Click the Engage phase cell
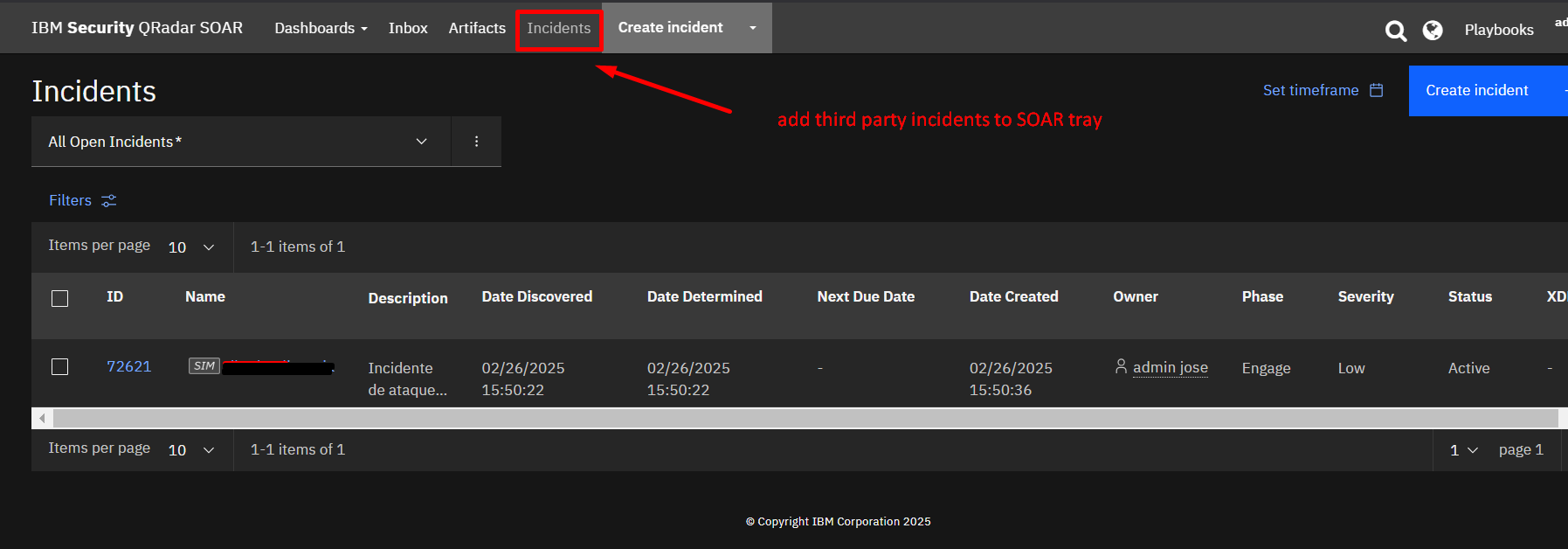 click(1267, 368)
